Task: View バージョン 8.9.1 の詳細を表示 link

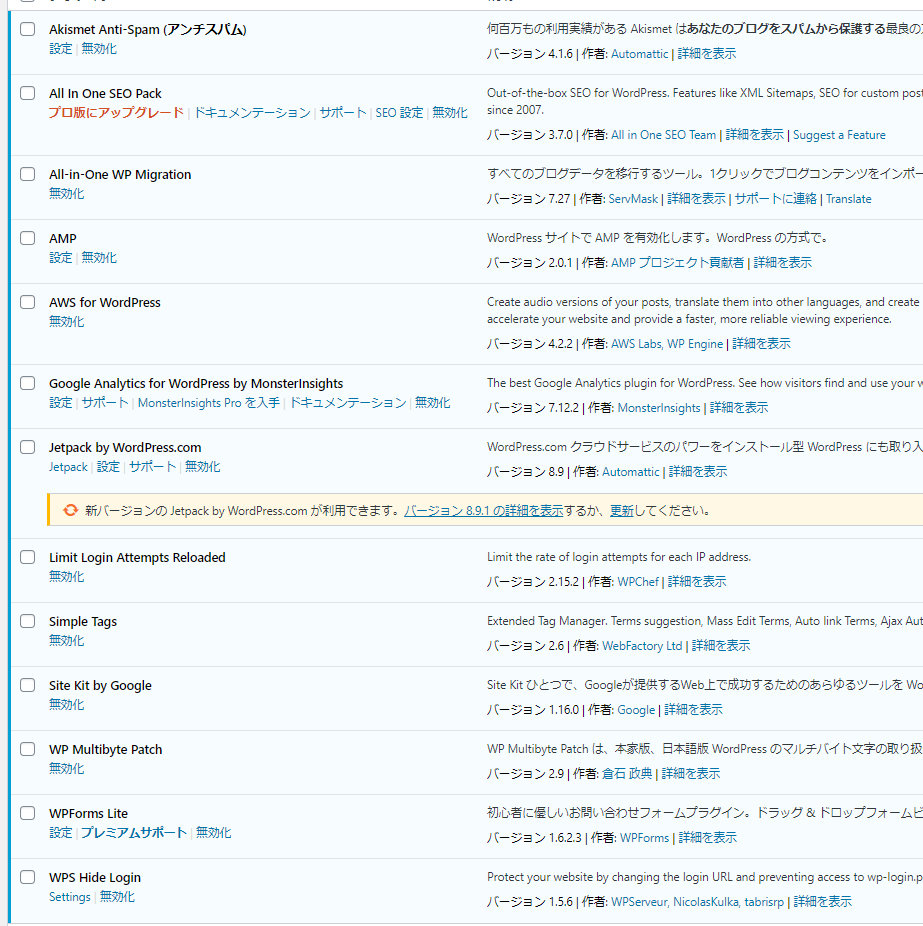Action: (484, 511)
